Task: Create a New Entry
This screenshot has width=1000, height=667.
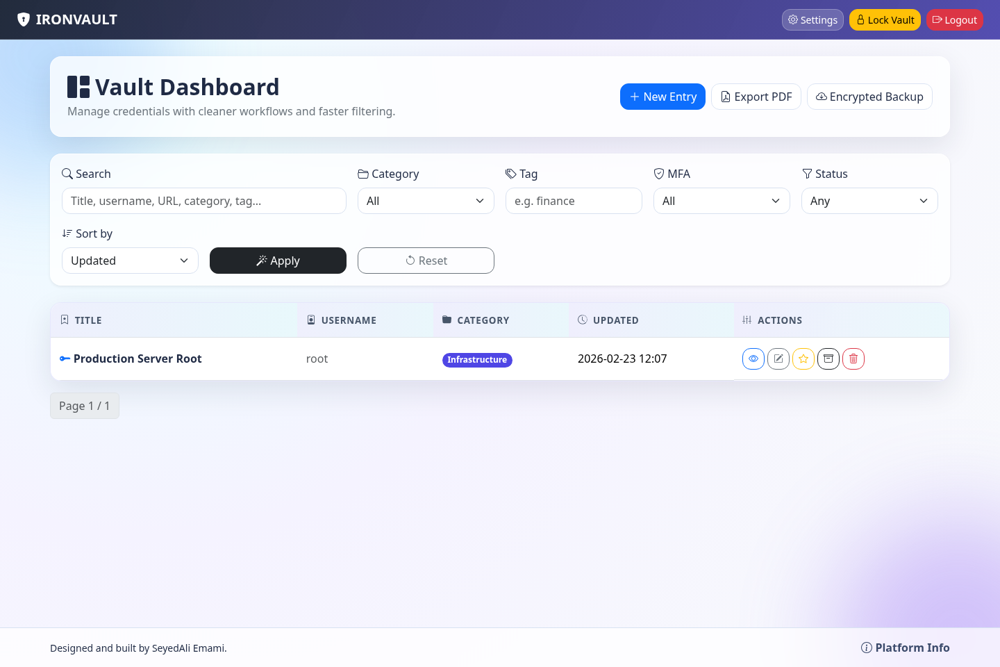Action: pos(663,96)
